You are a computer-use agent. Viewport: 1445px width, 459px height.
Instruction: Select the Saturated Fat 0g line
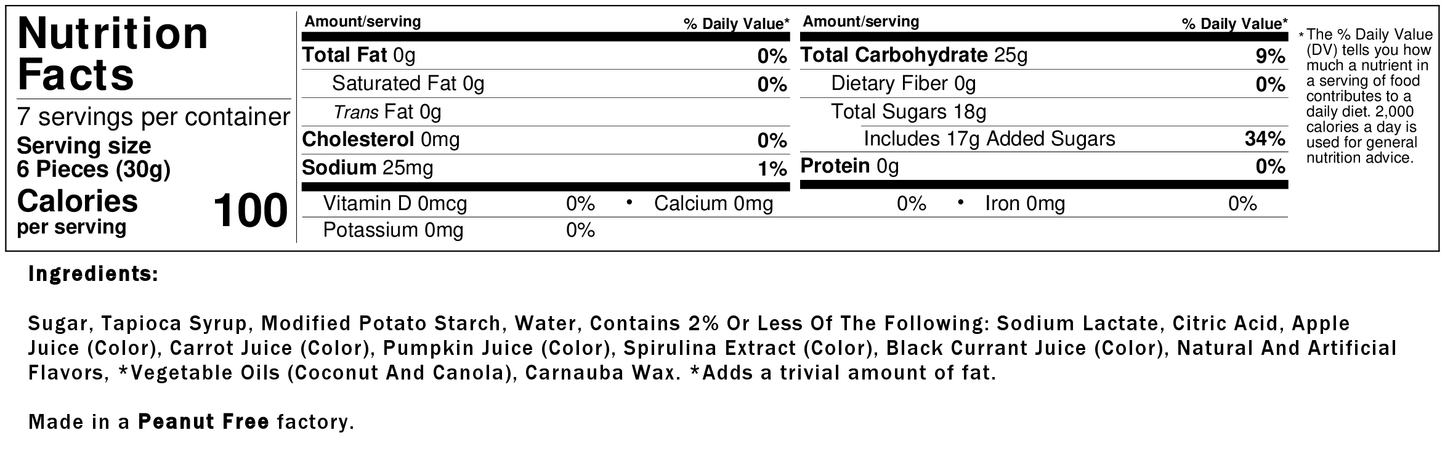click(x=407, y=84)
